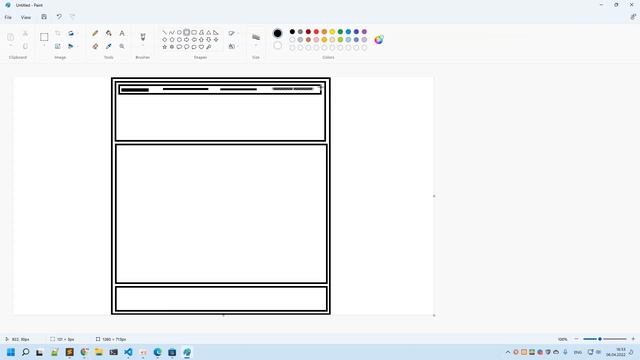This screenshot has height=360, width=640.
Task: Click the 100% zoom level text
Action: (x=562, y=339)
